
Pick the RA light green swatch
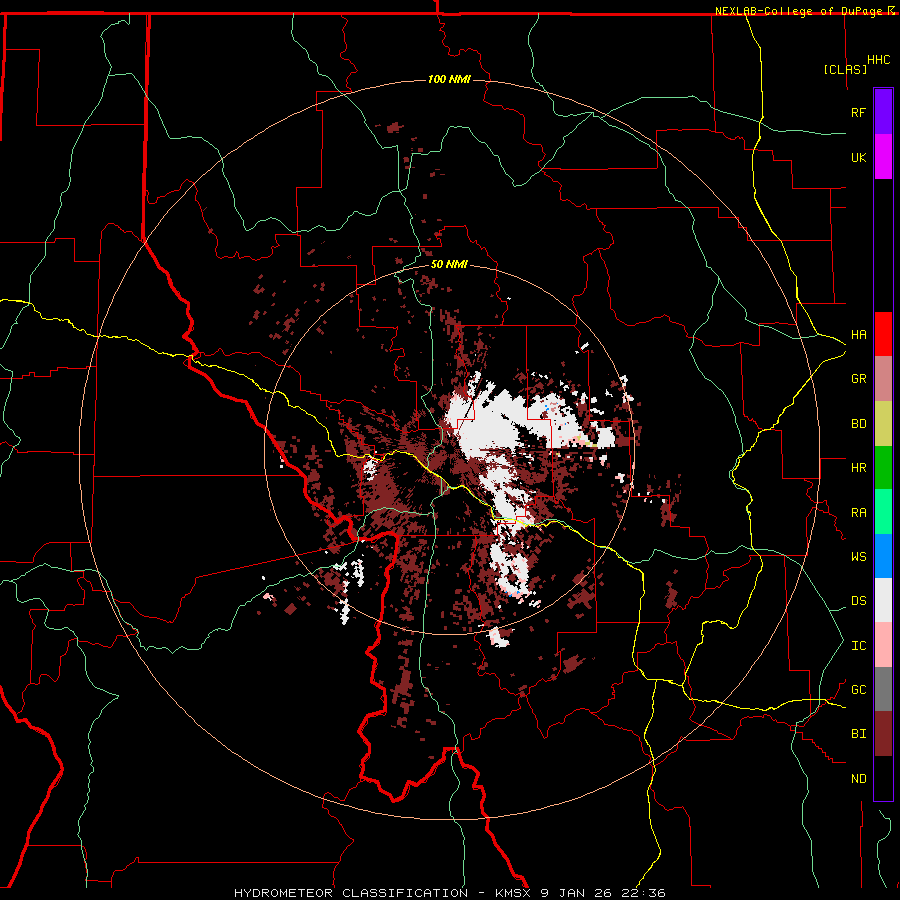(883, 512)
